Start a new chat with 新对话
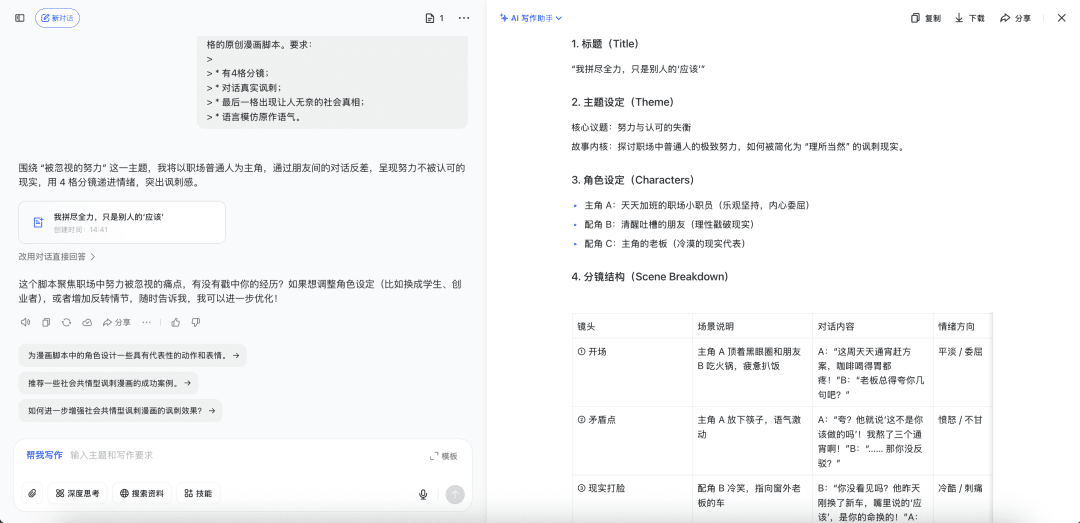This screenshot has height=523, width=1080. click(57, 18)
